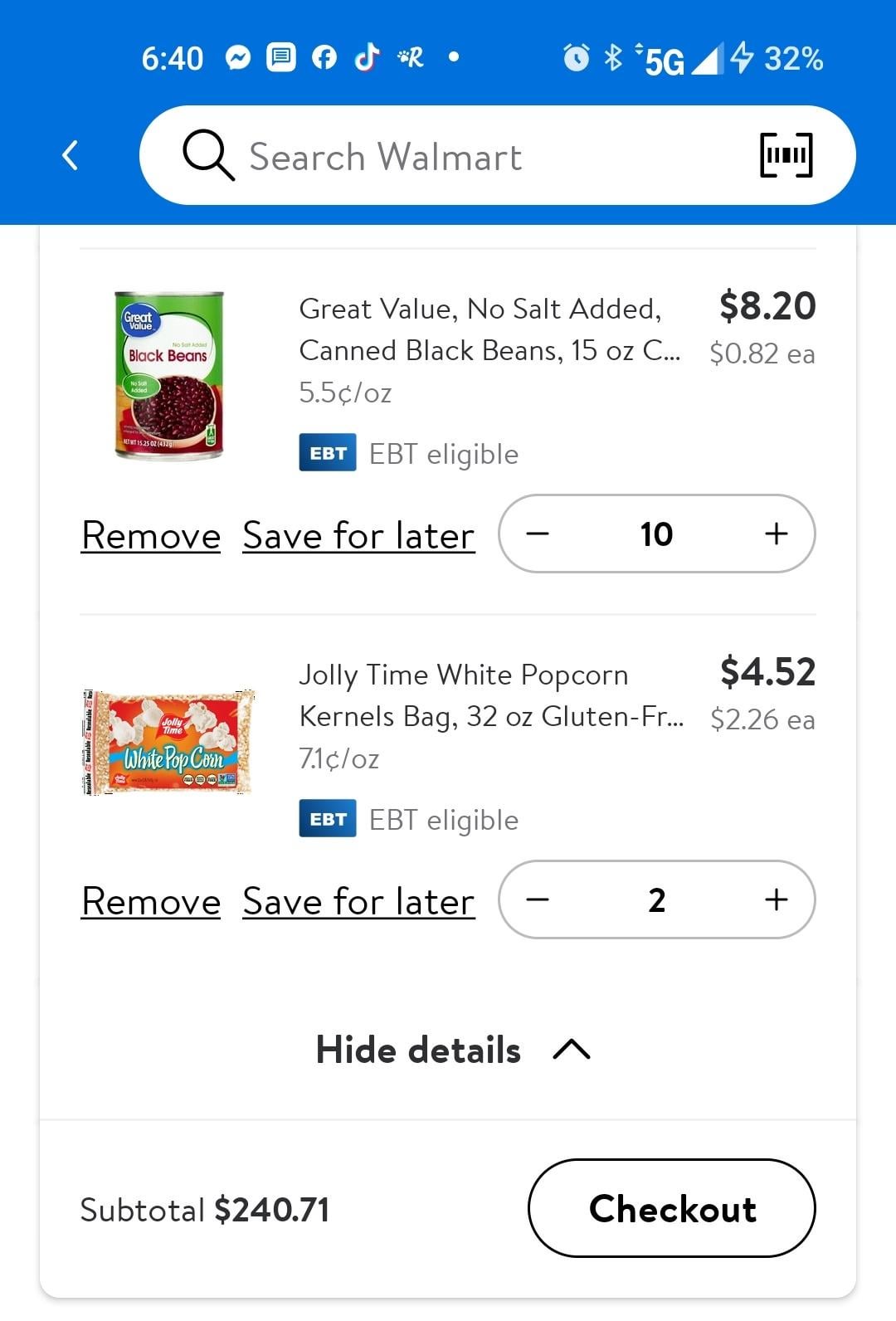896x1321 pixels.
Task: Decrease Popcorn Kernels quantity with minus
Action: (x=538, y=899)
